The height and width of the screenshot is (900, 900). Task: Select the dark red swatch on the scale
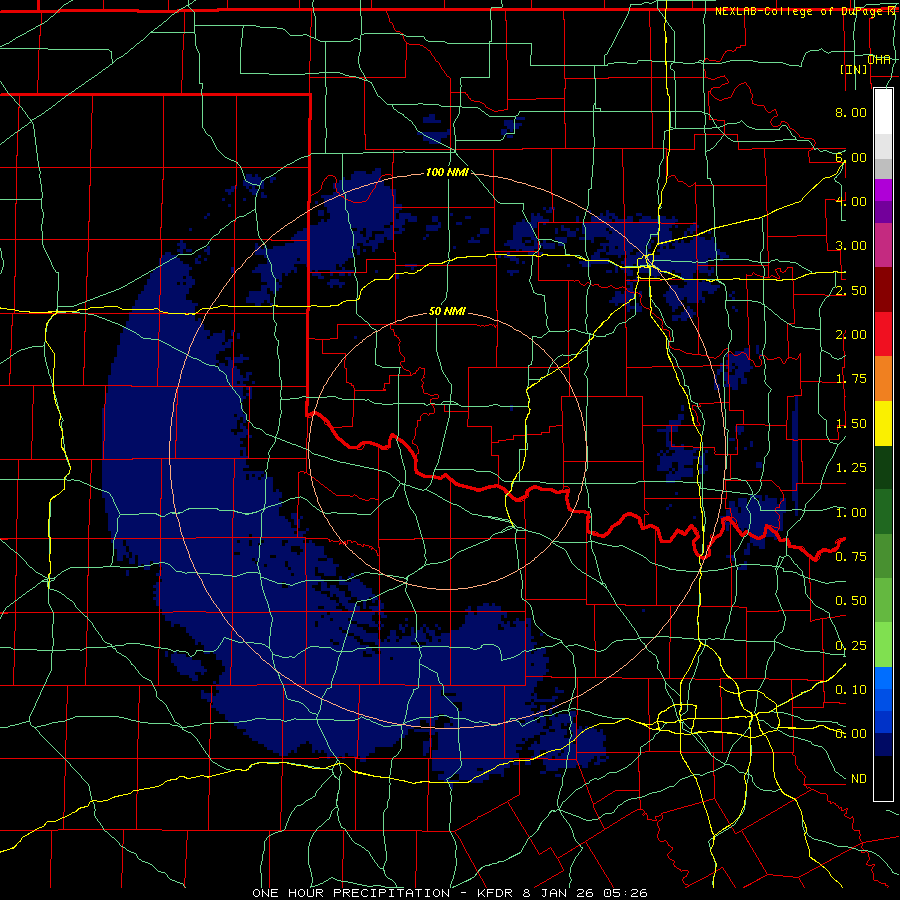883,290
